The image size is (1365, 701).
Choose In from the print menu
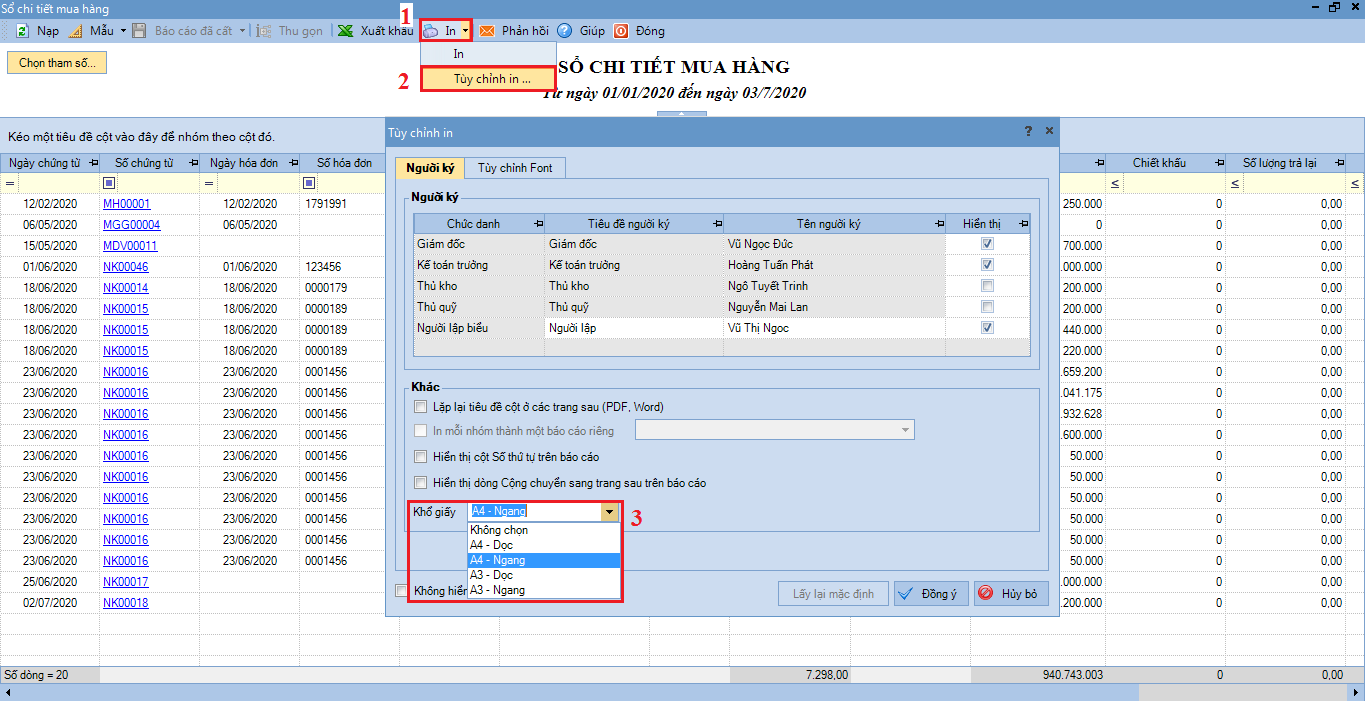(x=489, y=54)
